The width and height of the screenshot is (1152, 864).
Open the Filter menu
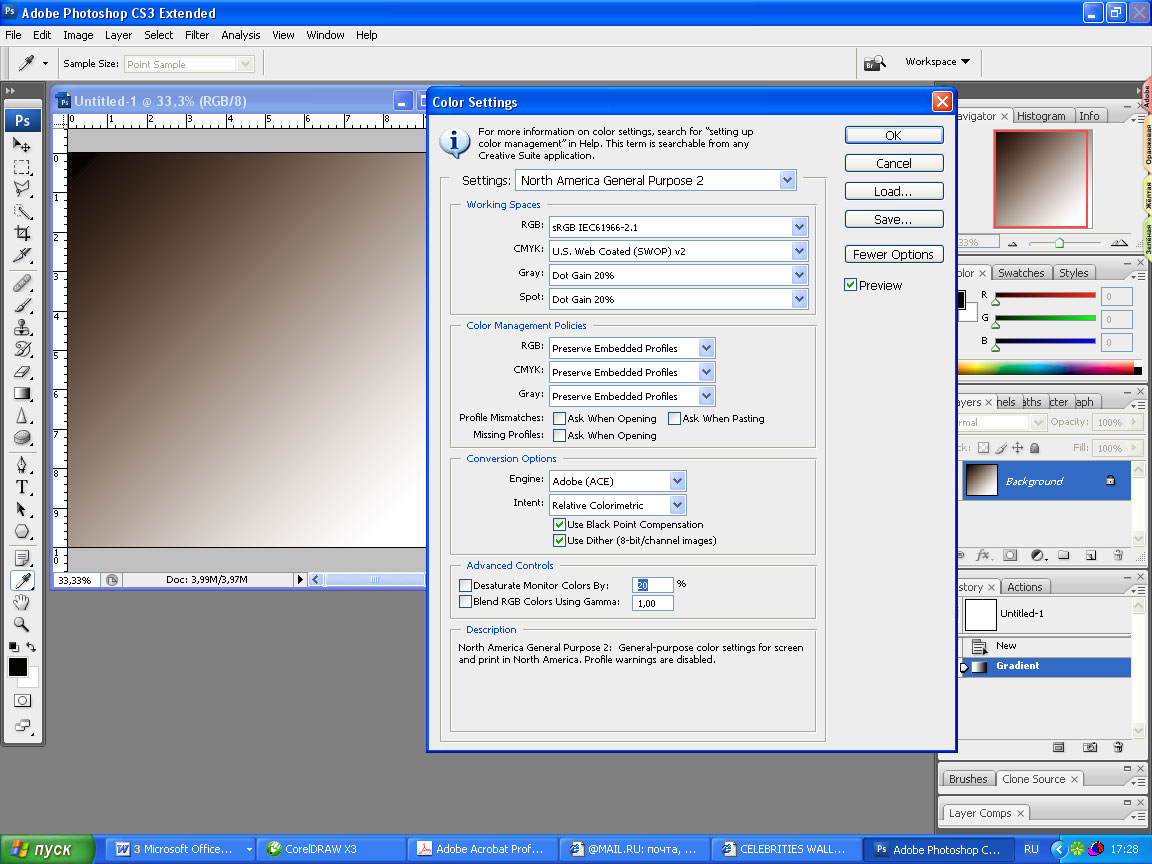click(x=197, y=35)
